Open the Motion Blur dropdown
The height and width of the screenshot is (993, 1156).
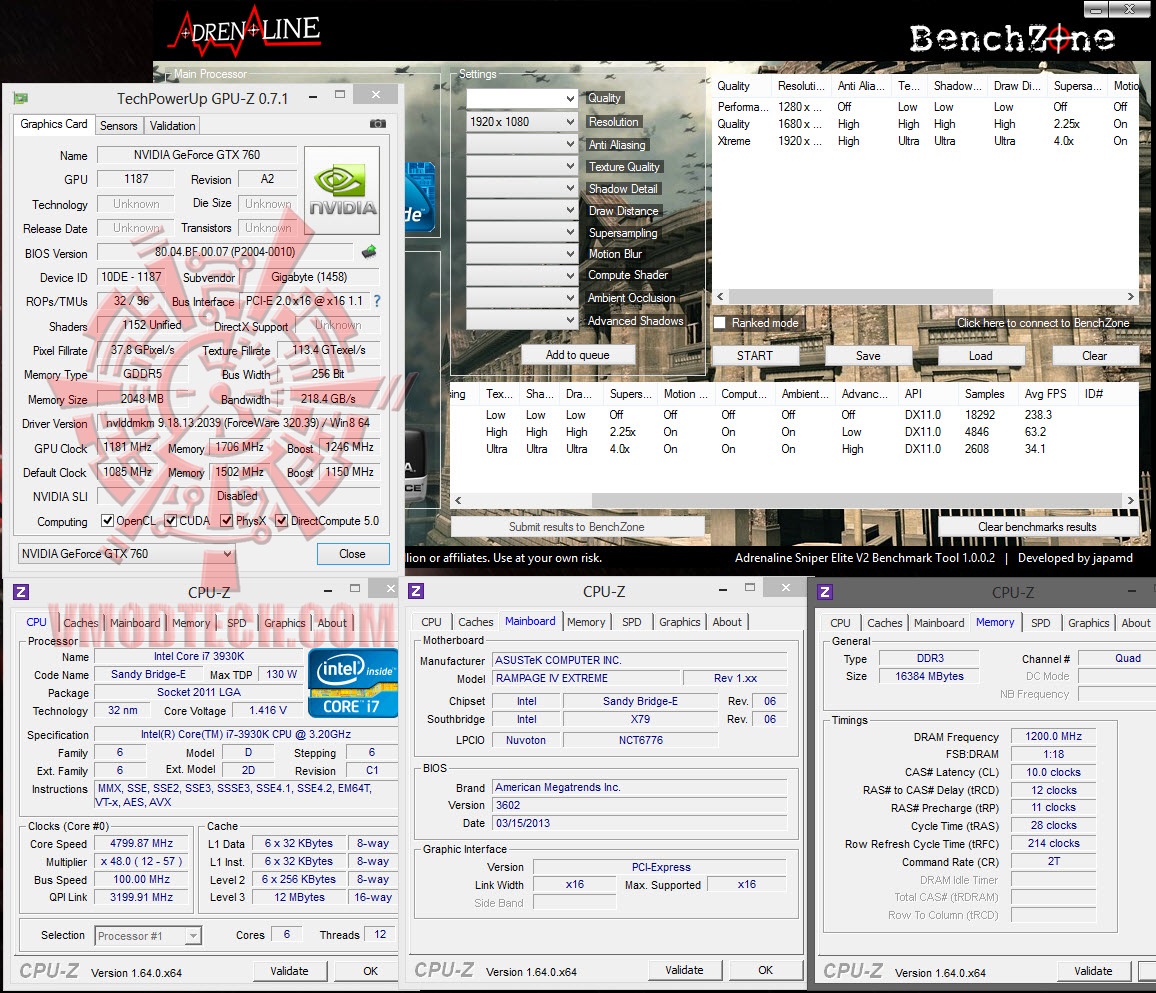pos(522,254)
